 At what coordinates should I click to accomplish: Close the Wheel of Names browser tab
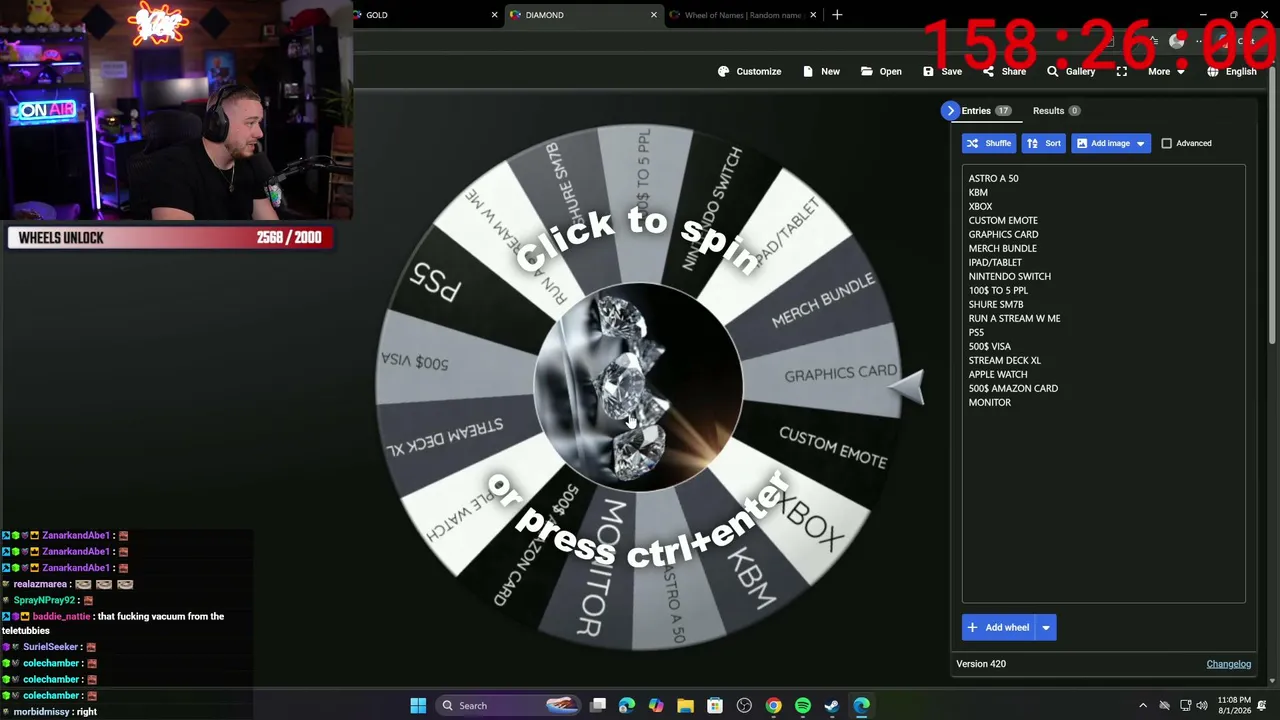[813, 15]
